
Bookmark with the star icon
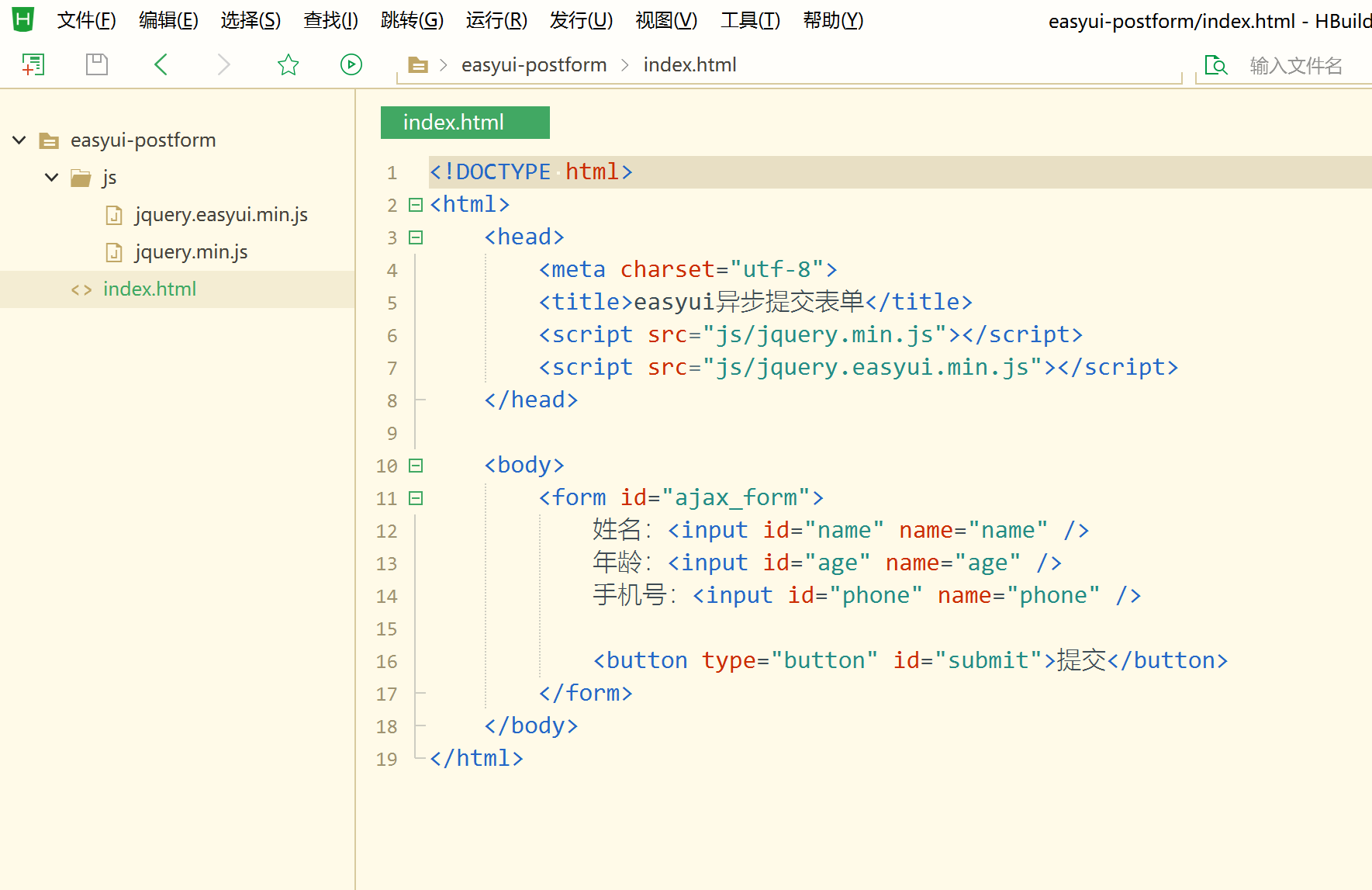pyautogui.click(x=288, y=64)
